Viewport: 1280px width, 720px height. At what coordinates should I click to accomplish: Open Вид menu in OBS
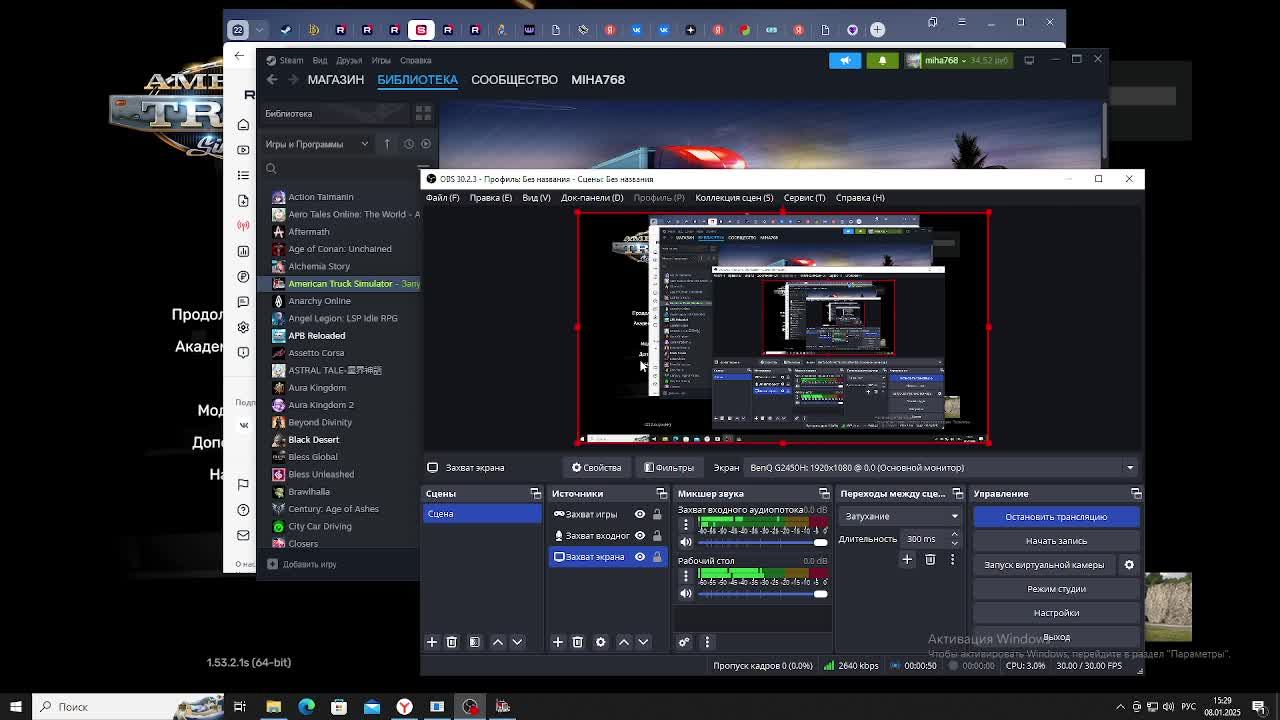(536, 198)
